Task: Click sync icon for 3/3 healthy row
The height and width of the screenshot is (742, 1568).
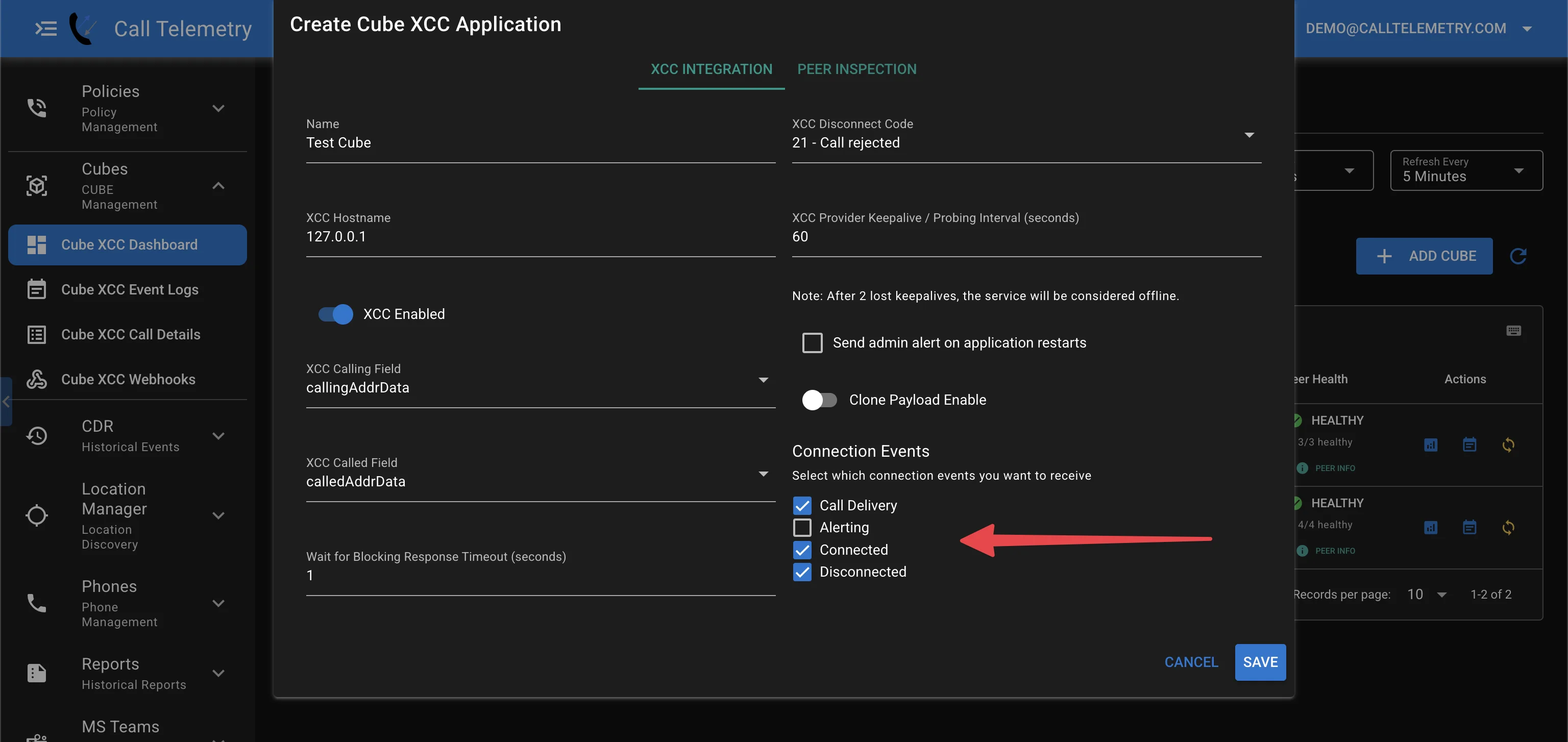Action: 1508,445
